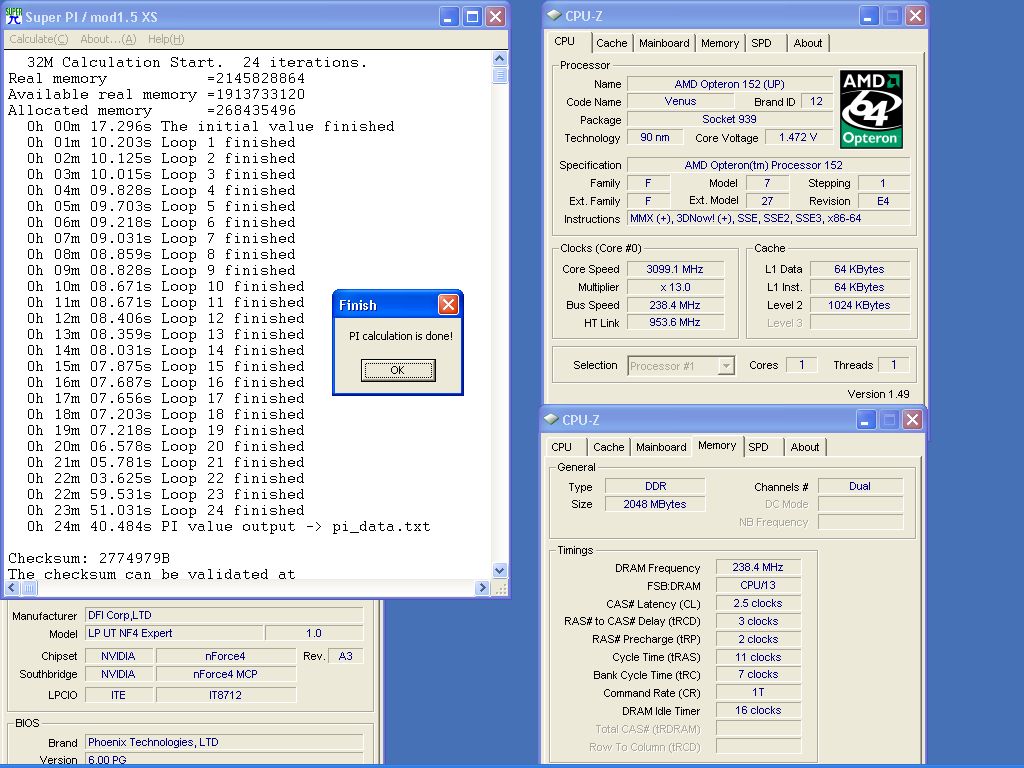Click the Multiplier value x 13.0
Screen dimensions: 1024x768
pyautogui.click(x=675, y=287)
